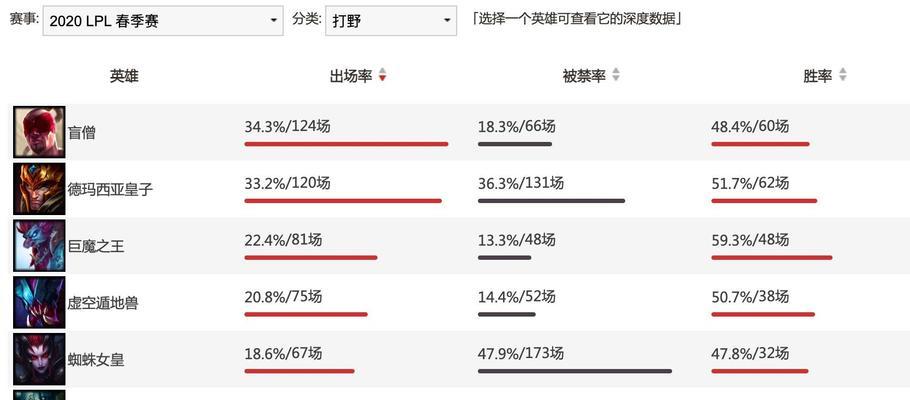The image size is (910, 400).
Task: Sort by 被禁率 using its arrow icon
Action: (616, 75)
